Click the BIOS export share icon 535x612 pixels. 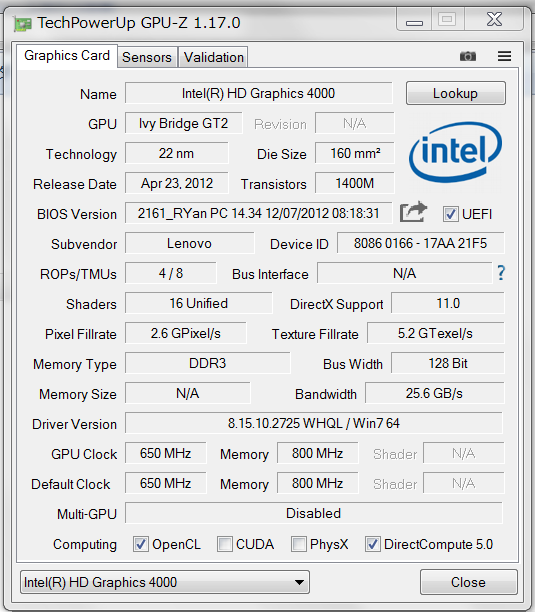pyautogui.click(x=414, y=212)
